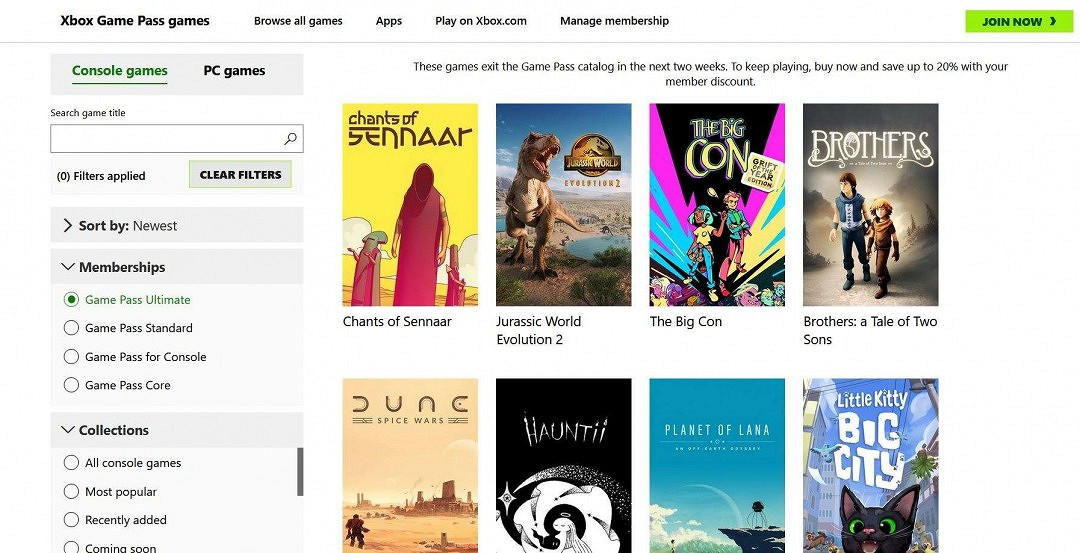The width and height of the screenshot is (1080, 553).
Task: Open Browse all games in the navigation
Action: (298, 21)
